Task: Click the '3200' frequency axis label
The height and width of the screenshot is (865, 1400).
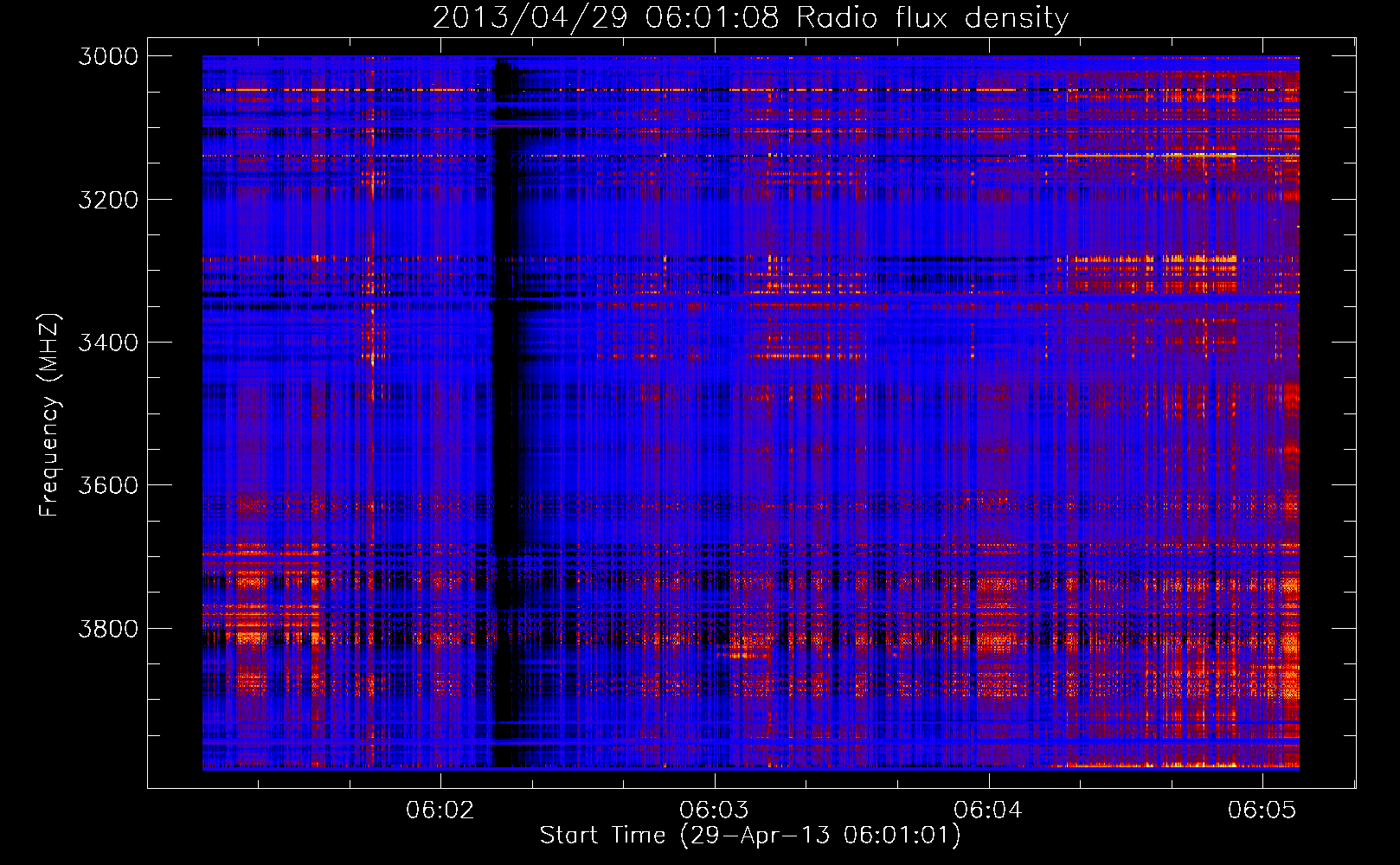Action: [108, 200]
